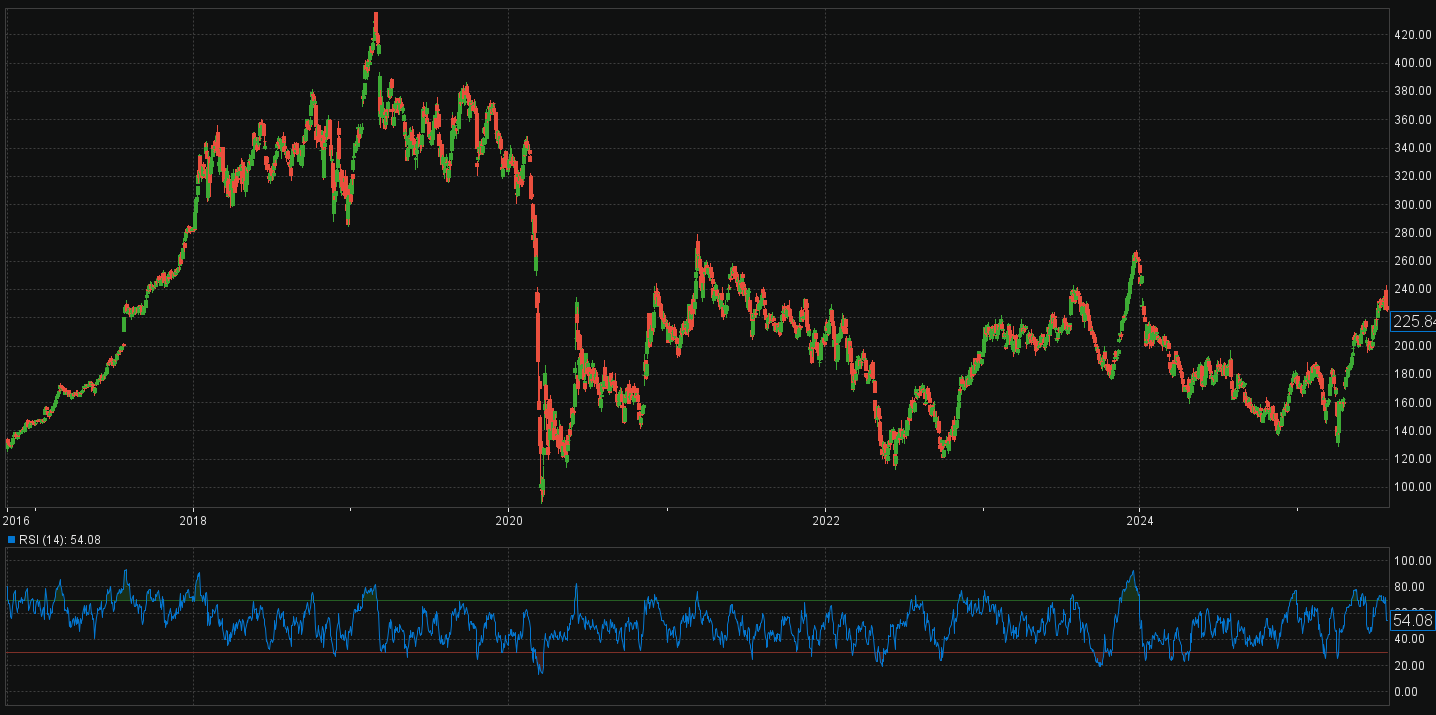Click the 2022 time axis marker
Image resolution: width=1436 pixels, height=715 pixels.
[x=825, y=520]
